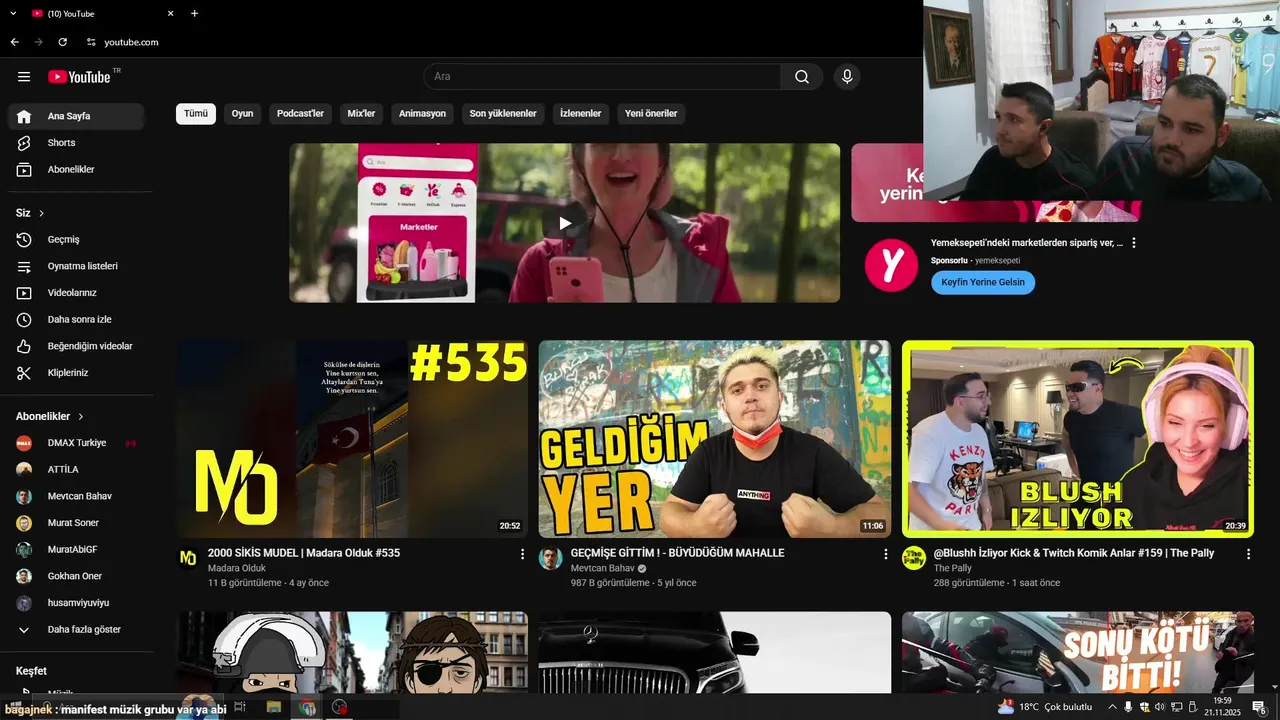This screenshot has width=1280, height=720.
Task: Open three-dot menu for Madara Olduk video
Action: 522,553
